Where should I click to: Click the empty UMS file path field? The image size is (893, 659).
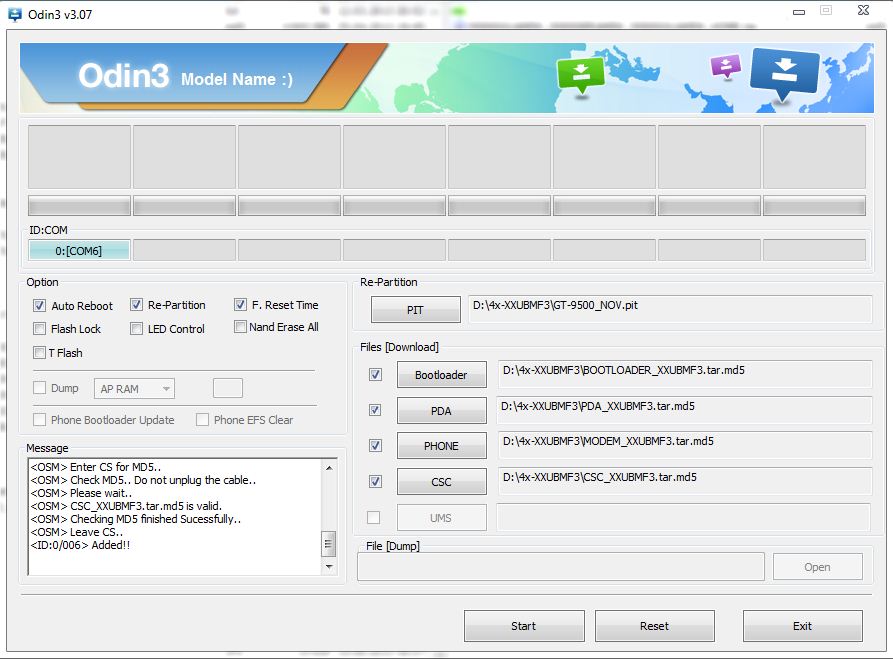pos(683,517)
